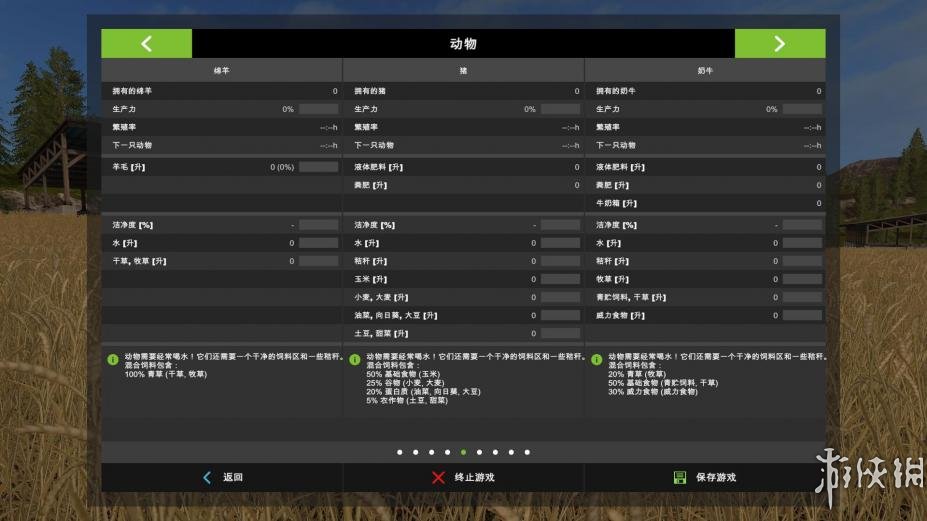Click the back chevron icon beside 返回
The width and height of the screenshot is (927, 521).
(207, 477)
